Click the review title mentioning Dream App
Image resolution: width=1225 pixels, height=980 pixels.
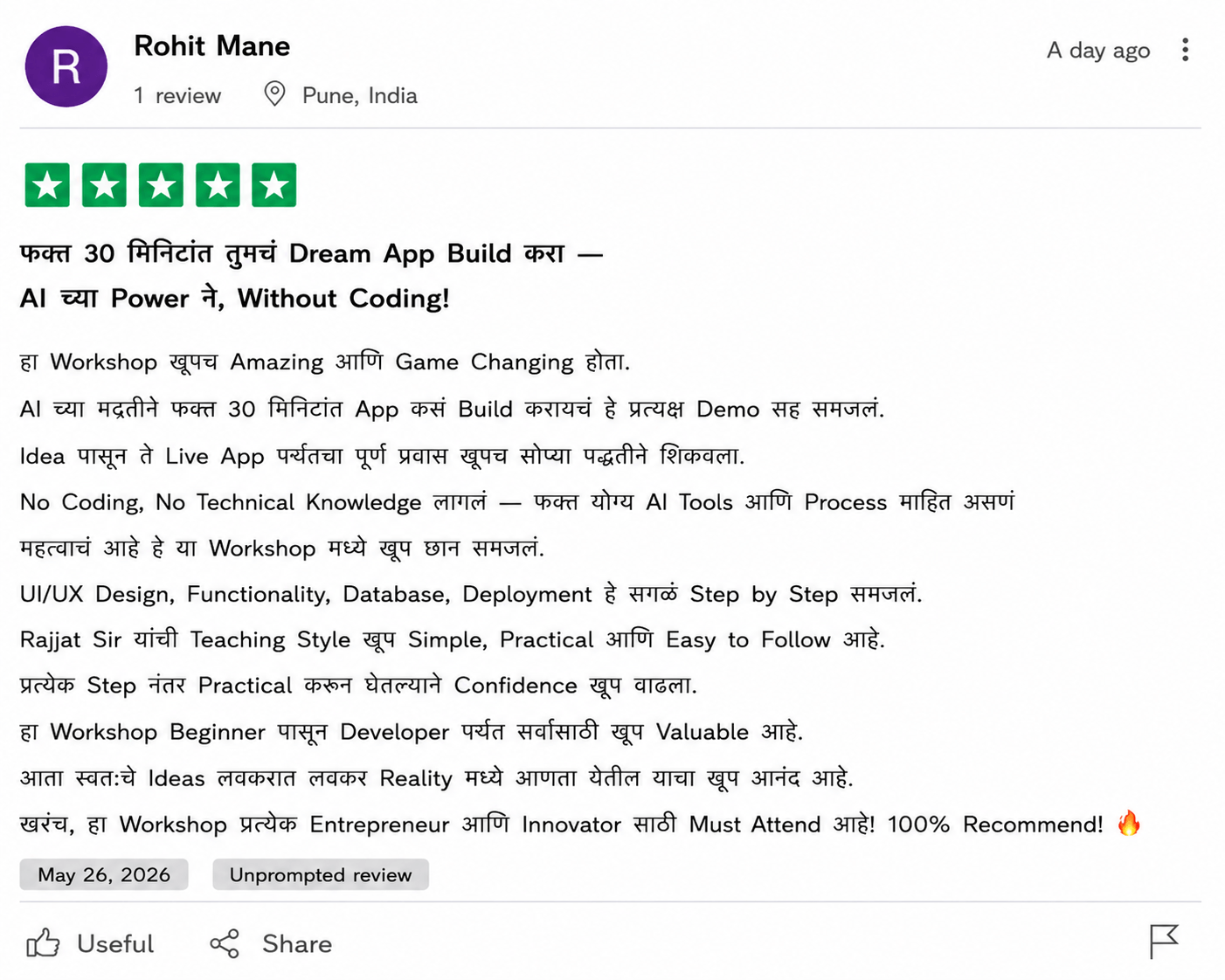pos(312,275)
